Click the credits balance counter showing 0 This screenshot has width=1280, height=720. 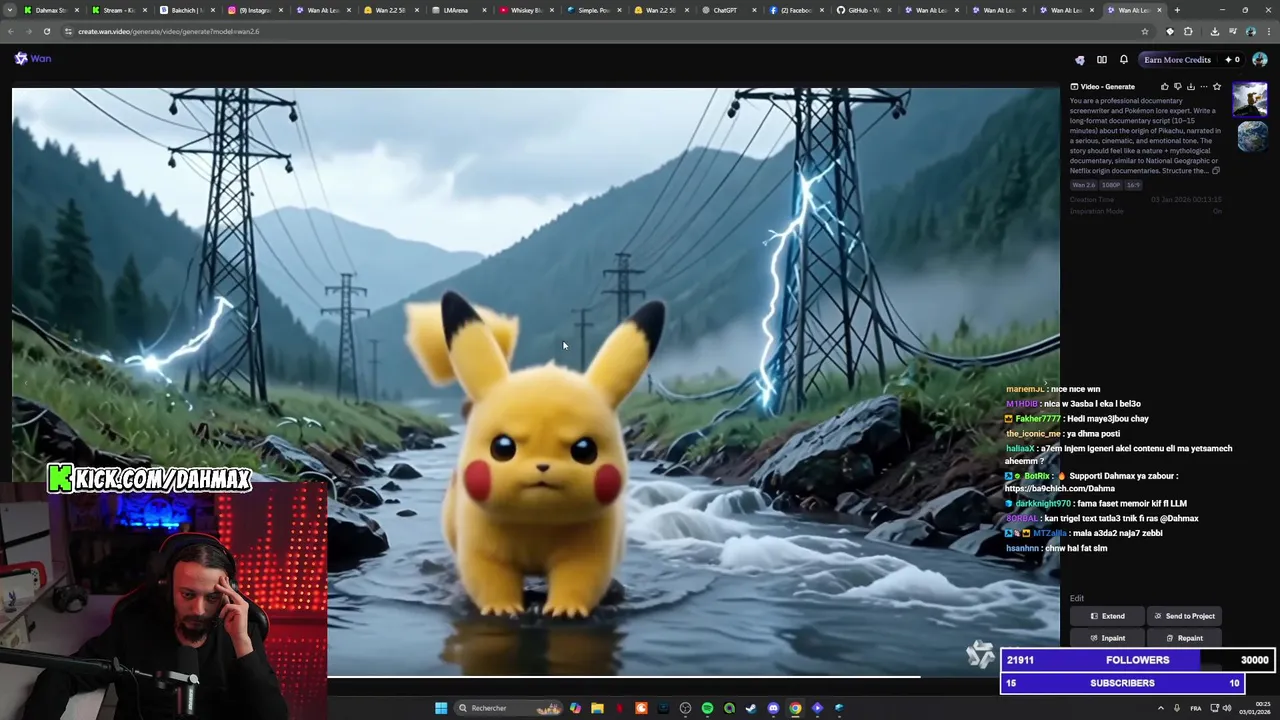coord(1232,59)
